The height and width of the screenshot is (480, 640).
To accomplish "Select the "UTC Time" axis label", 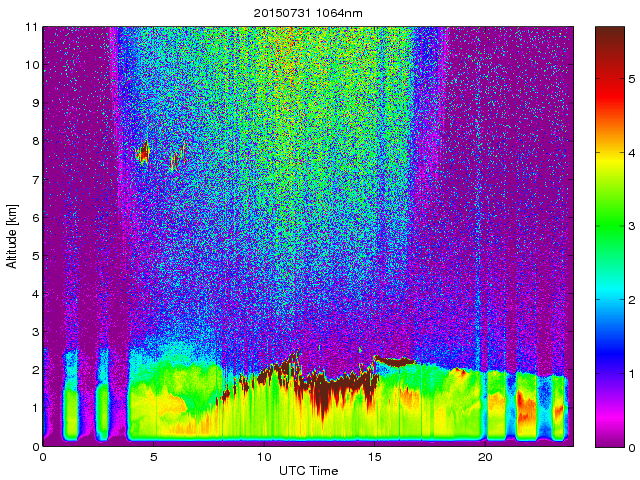I will [309, 471].
